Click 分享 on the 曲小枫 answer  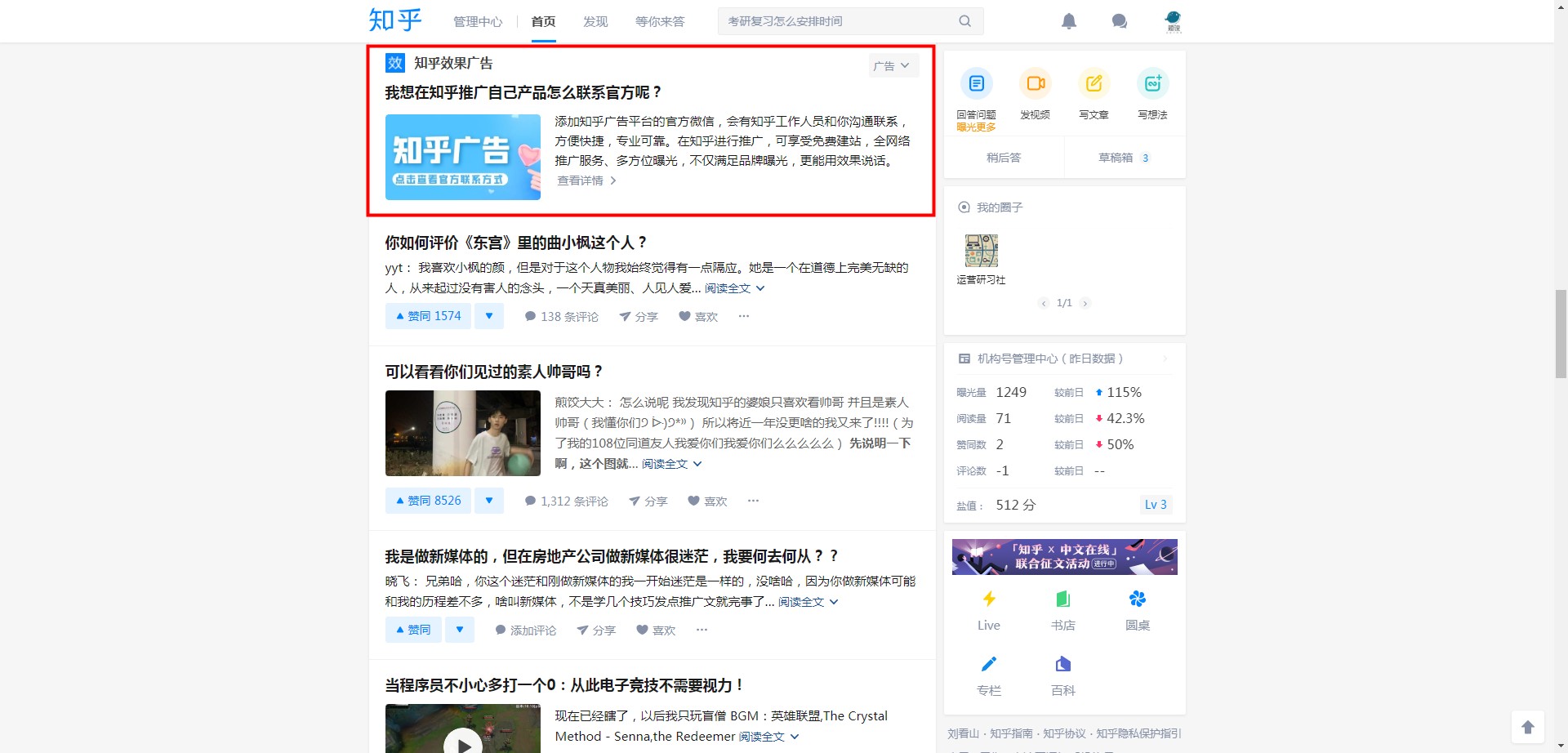pos(639,317)
